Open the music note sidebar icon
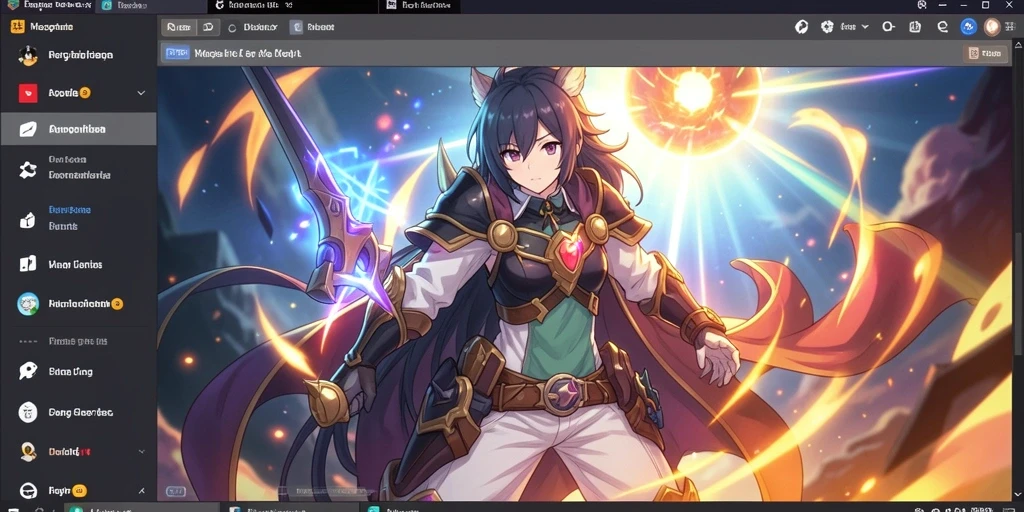1024x512 pixels. click(27, 264)
